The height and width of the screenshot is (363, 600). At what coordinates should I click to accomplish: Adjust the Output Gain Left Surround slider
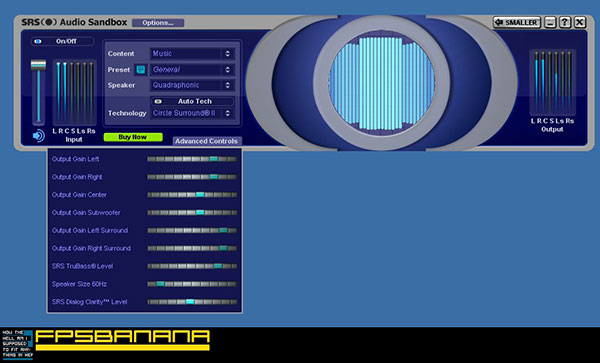192,230
